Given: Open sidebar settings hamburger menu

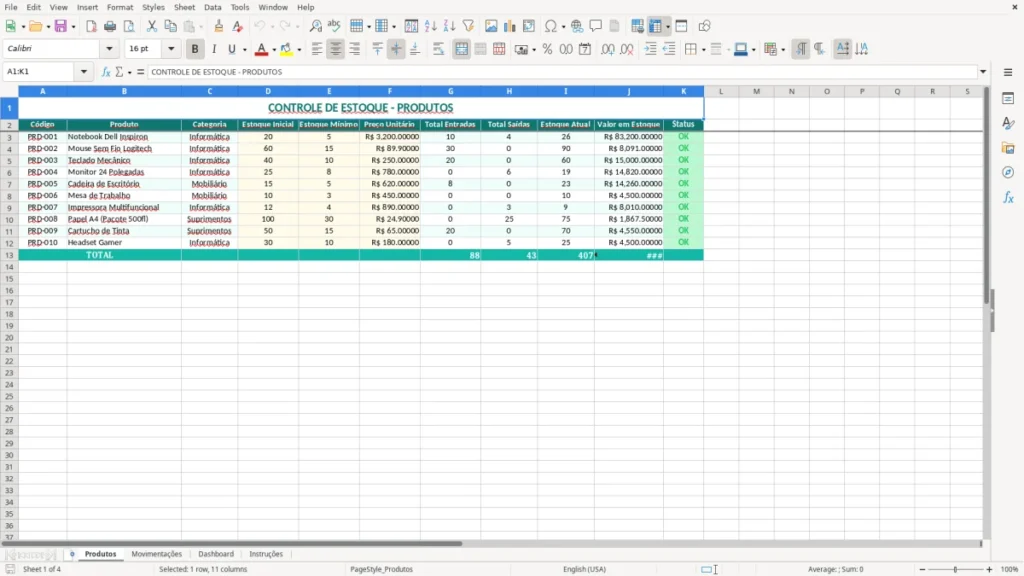Looking at the screenshot, I should pyautogui.click(x=1008, y=72).
